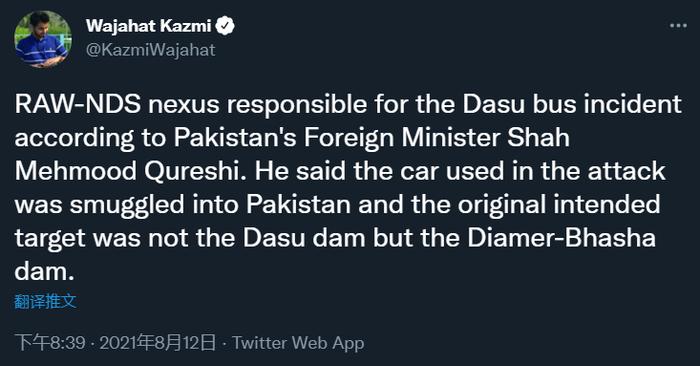This screenshot has height=366, width=700.
Task: Open the 下午8:39 timestamp link
Action: click(x=50, y=343)
